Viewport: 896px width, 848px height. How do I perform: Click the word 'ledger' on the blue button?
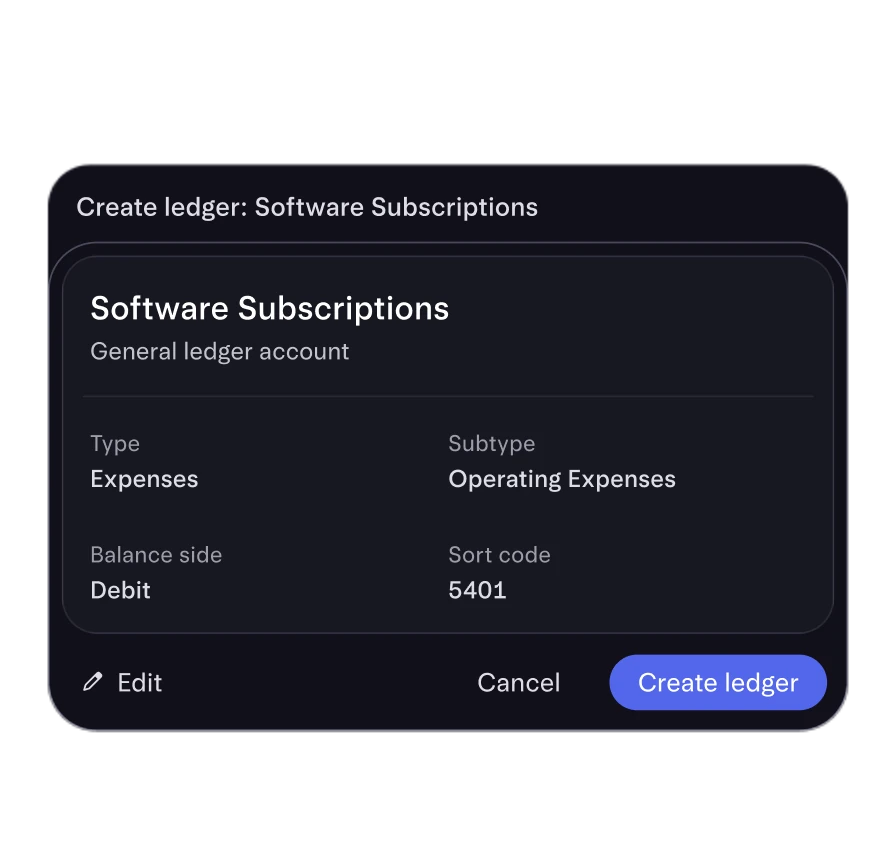click(762, 683)
